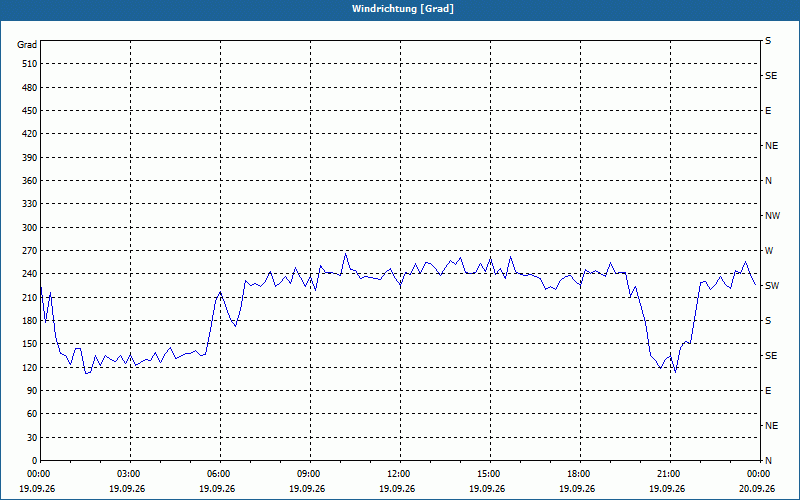Click the 450 y-axis value
The width and height of the screenshot is (800, 500).
[x=29, y=111]
